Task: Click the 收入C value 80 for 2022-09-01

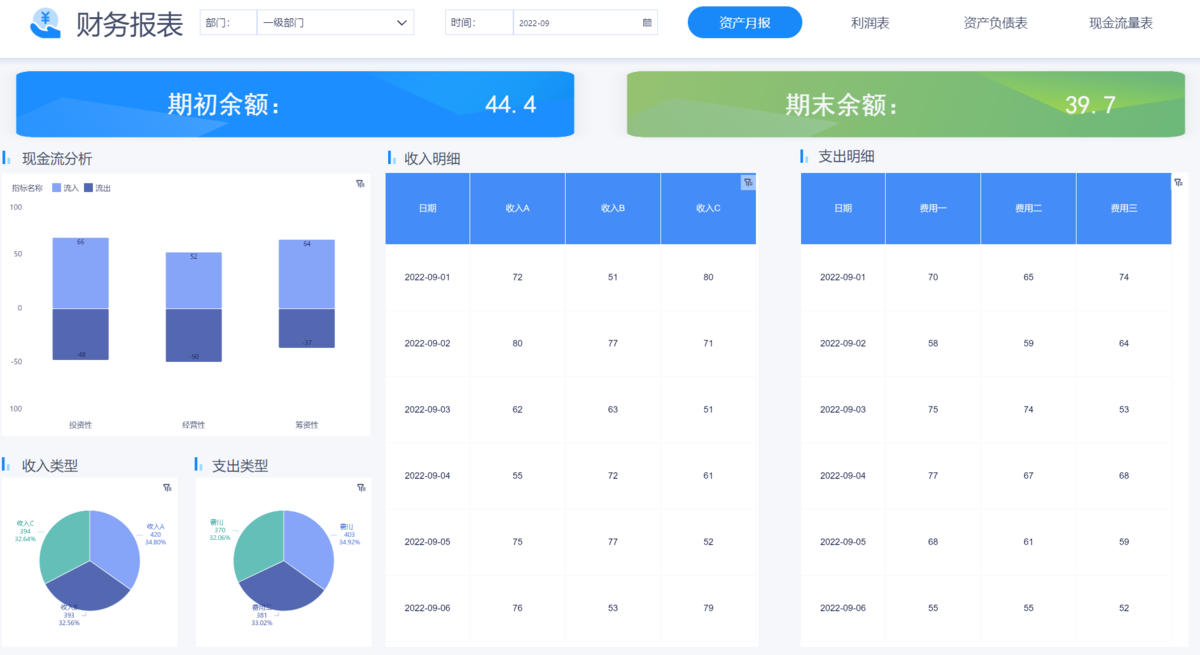Action: pyautogui.click(x=708, y=277)
